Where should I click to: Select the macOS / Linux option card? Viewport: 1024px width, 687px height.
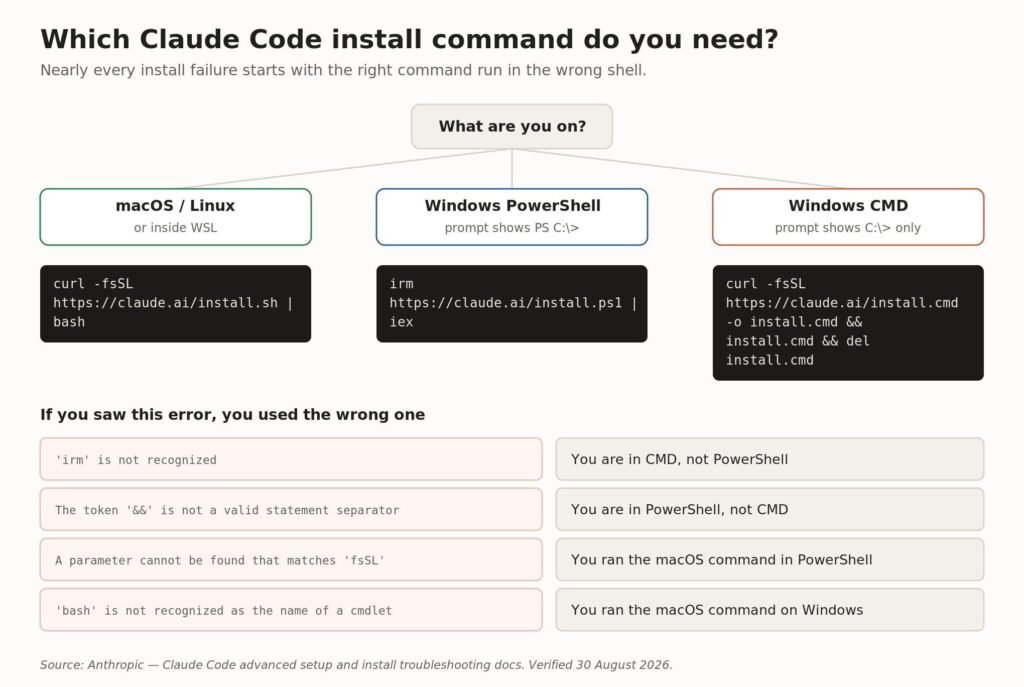coord(176,217)
